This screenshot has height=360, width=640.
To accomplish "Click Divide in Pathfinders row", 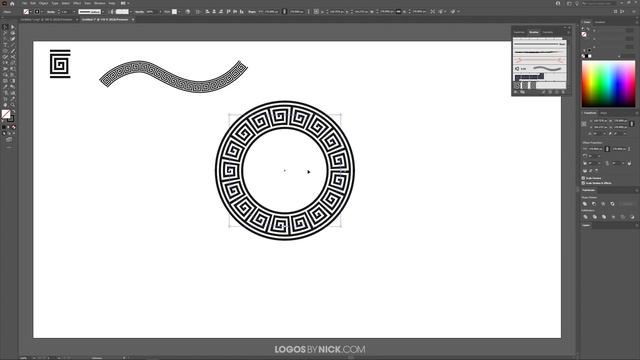I will point(585,217).
